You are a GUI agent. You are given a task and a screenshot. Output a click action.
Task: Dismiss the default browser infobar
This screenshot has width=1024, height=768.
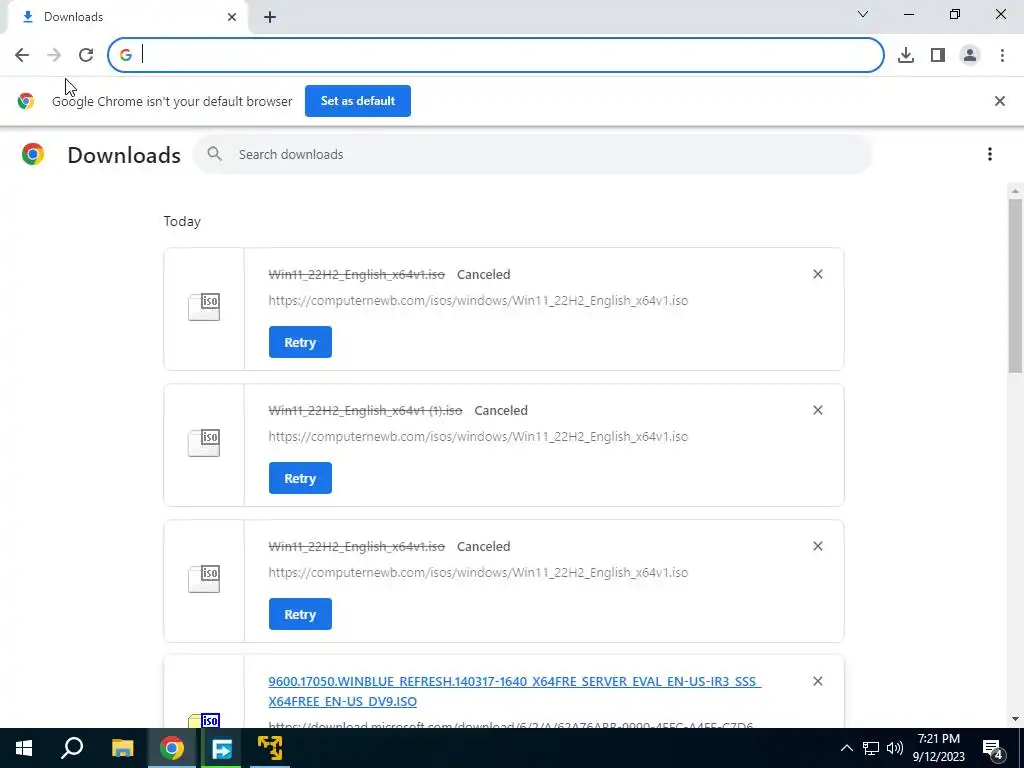tap(999, 101)
